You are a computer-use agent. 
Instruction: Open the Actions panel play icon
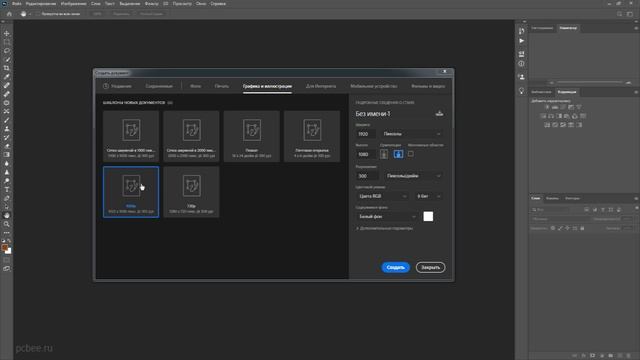pyautogui.click(x=521, y=41)
